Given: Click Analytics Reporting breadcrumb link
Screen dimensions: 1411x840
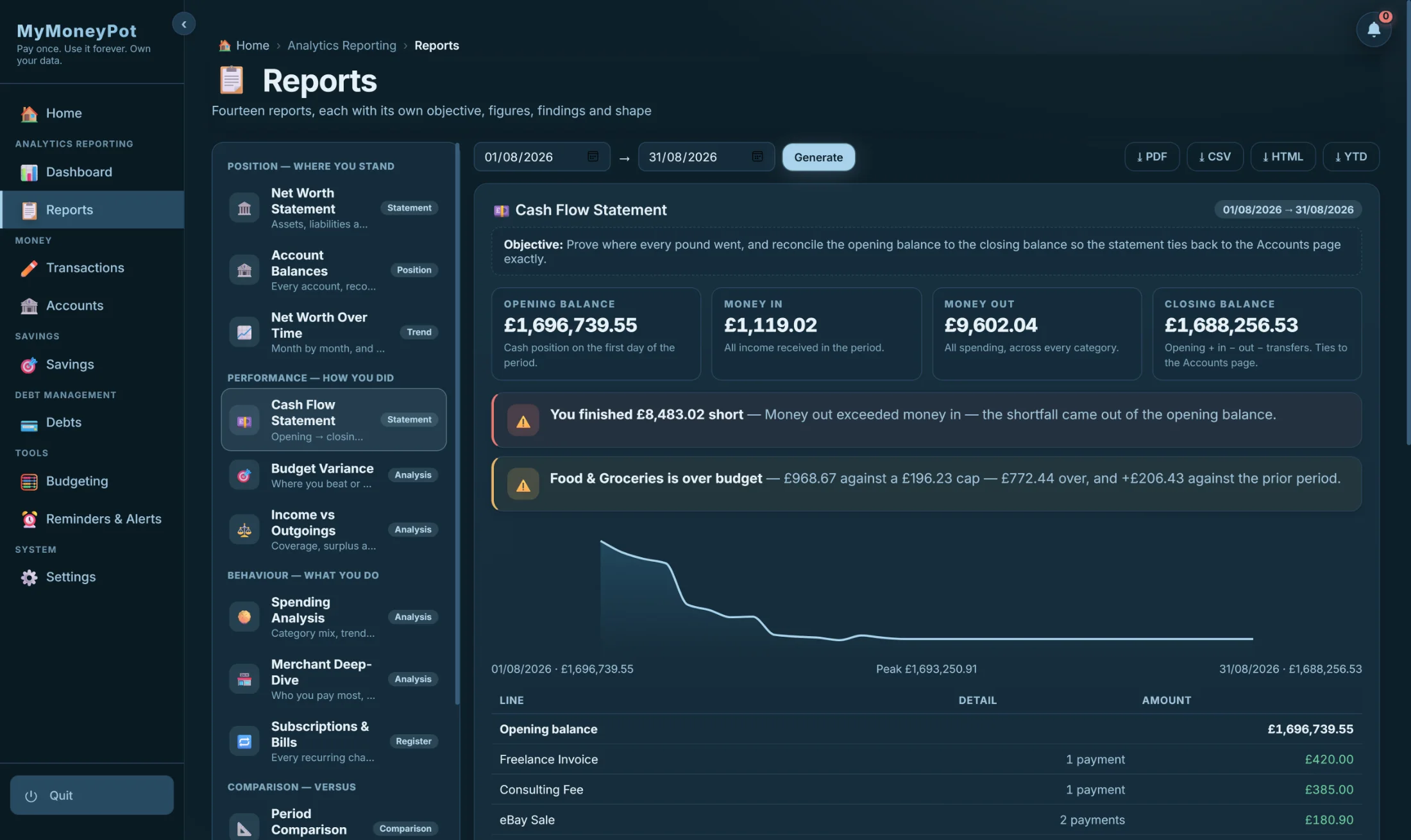Looking at the screenshot, I should pyautogui.click(x=342, y=46).
